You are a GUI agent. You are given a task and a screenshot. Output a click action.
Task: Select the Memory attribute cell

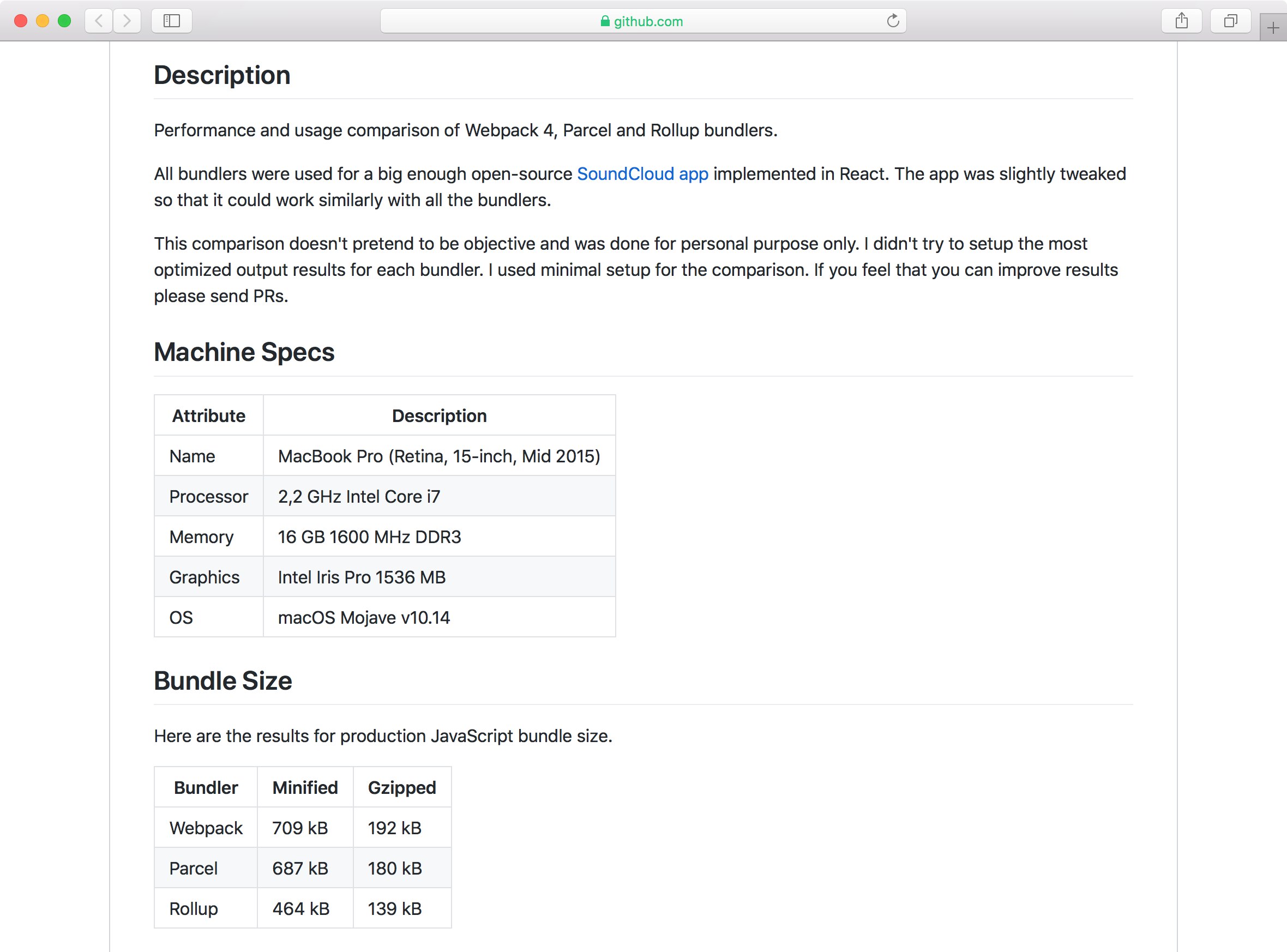pos(209,537)
